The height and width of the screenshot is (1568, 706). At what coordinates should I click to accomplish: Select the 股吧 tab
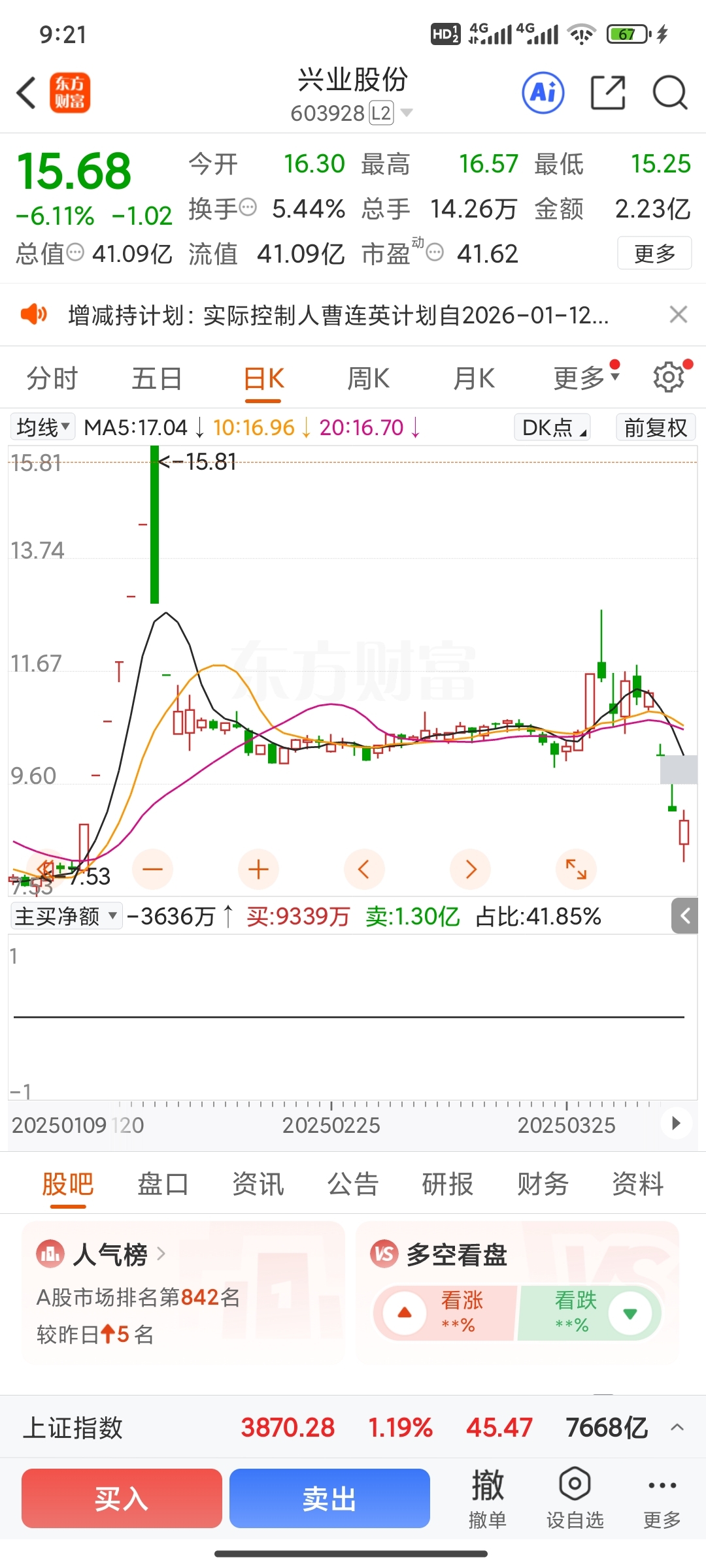pos(68,1183)
